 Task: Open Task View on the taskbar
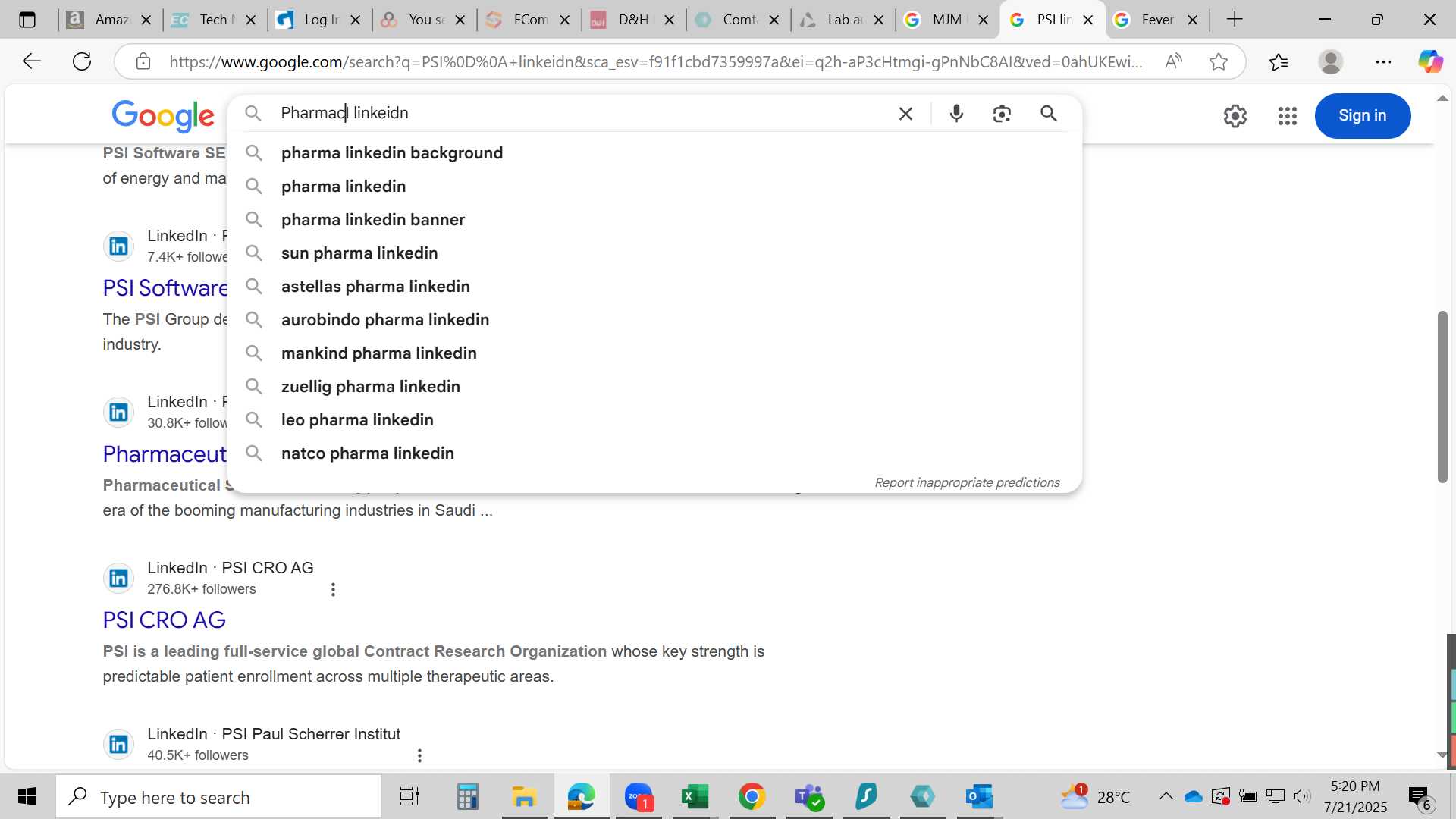[409, 797]
